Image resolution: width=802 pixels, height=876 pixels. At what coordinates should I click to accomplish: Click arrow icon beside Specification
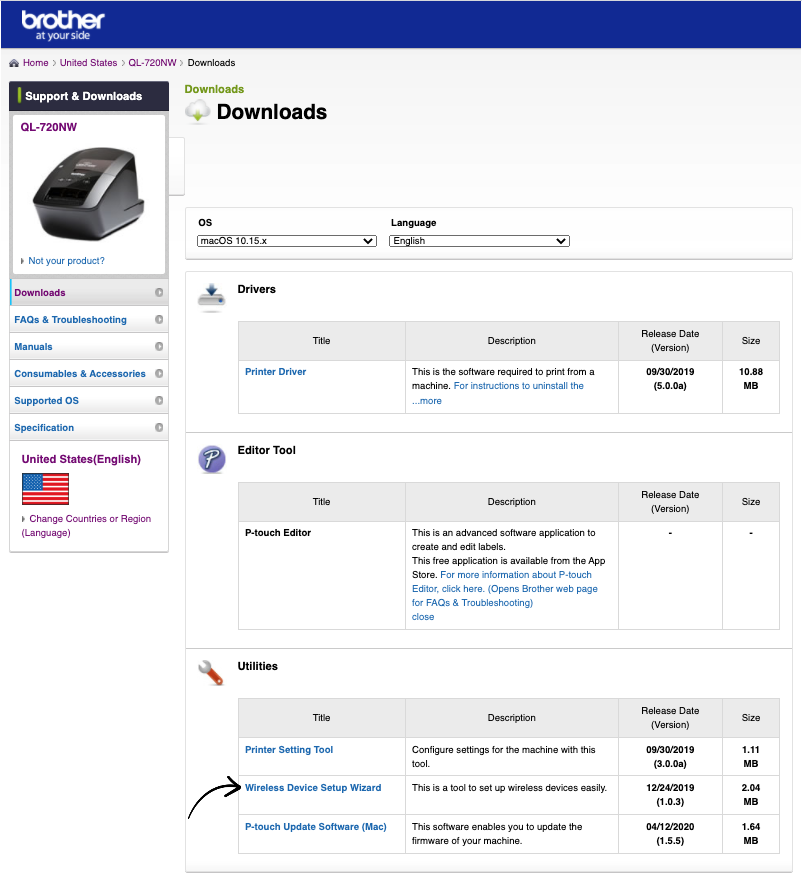[159, 427]
